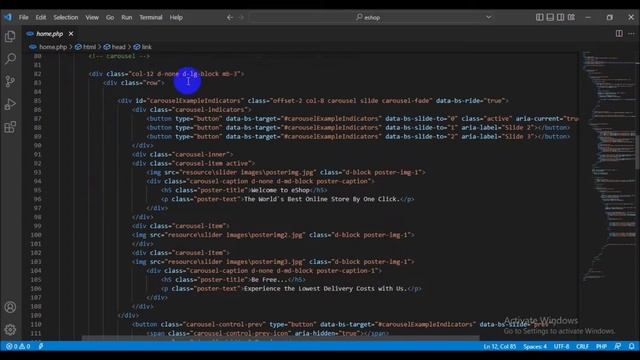Click line number 85 in the gutter
Viewport: 640px width, 360px height.
point(37,101)
